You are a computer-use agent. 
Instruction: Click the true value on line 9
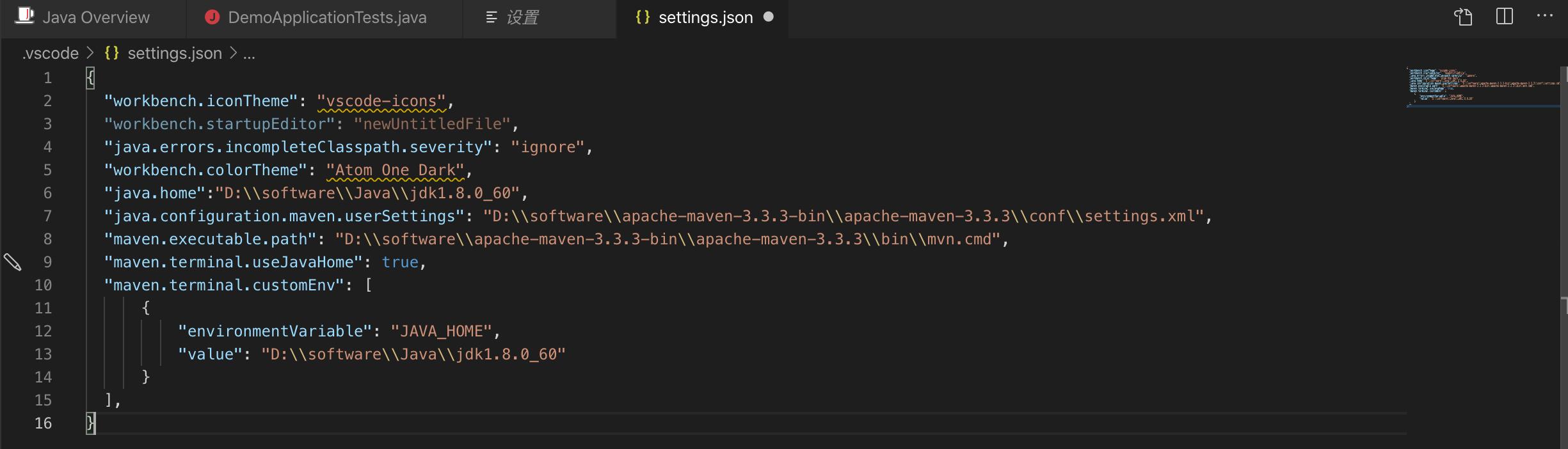(x=400, y=262)
